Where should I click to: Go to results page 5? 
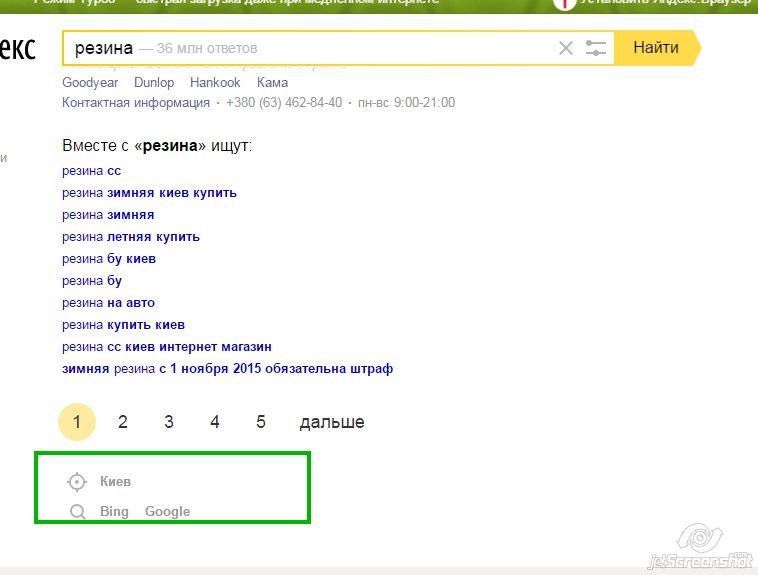(x=261, y=422)
